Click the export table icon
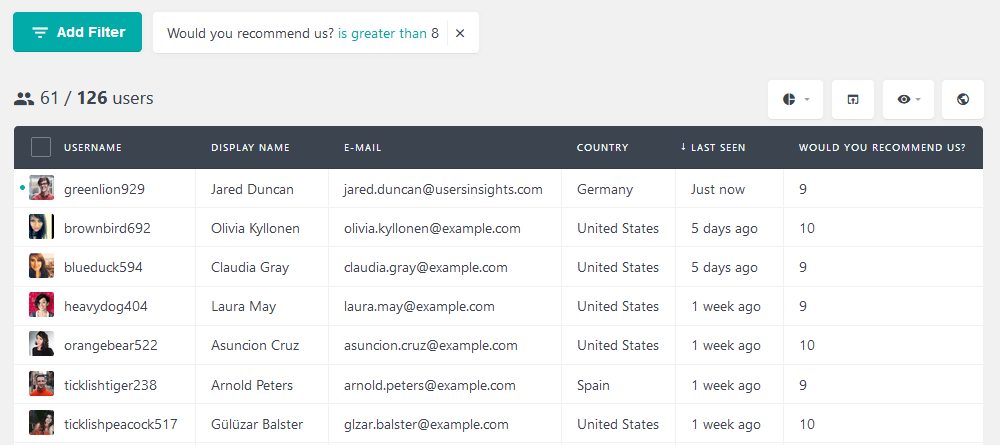The image size is (1000, 445). [x=853, y=99]
